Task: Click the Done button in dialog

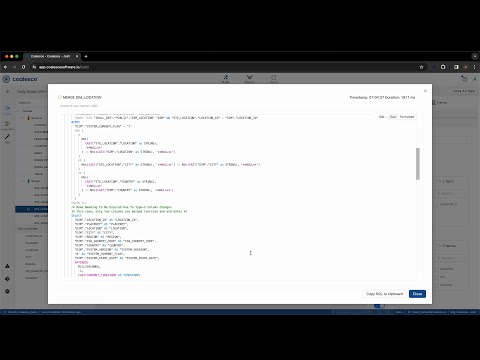Action: click(x=417, y=294)
